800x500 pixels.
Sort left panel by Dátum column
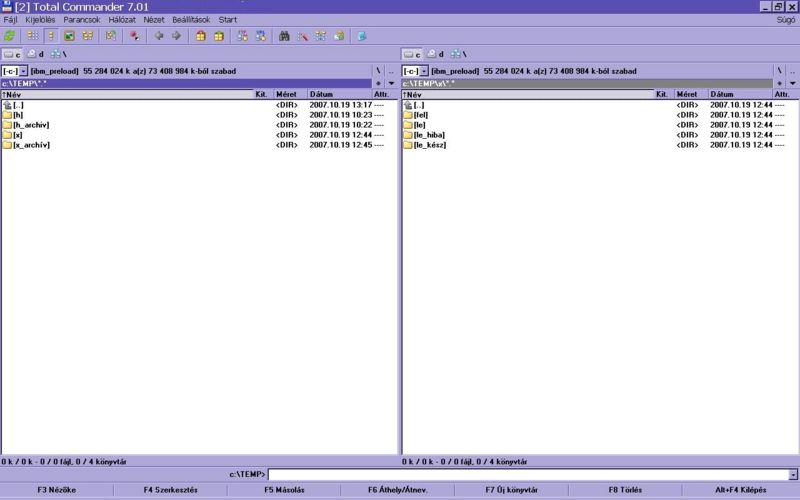321,94
